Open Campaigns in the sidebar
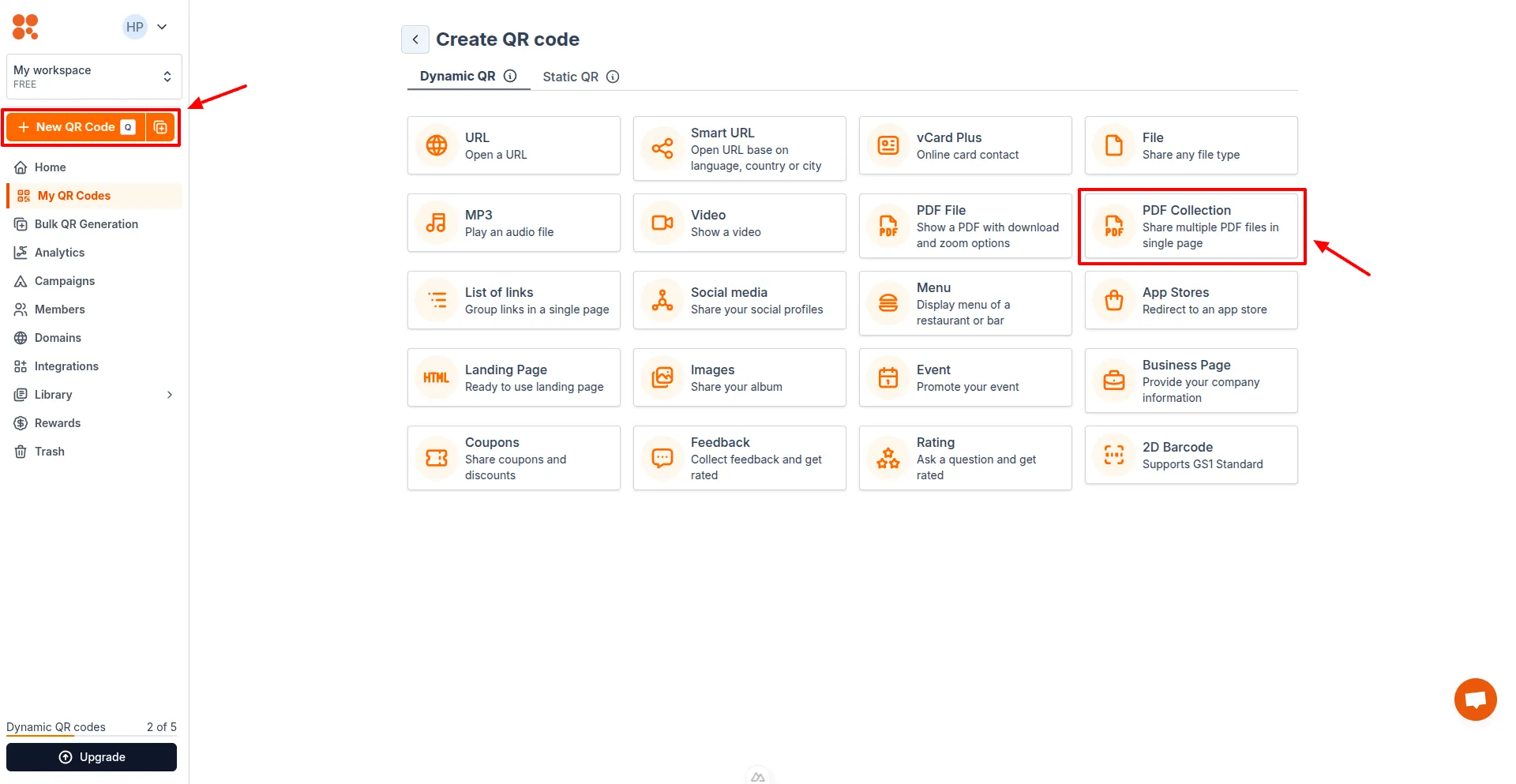Viewport: 1516px width, 784px height. 94,281
